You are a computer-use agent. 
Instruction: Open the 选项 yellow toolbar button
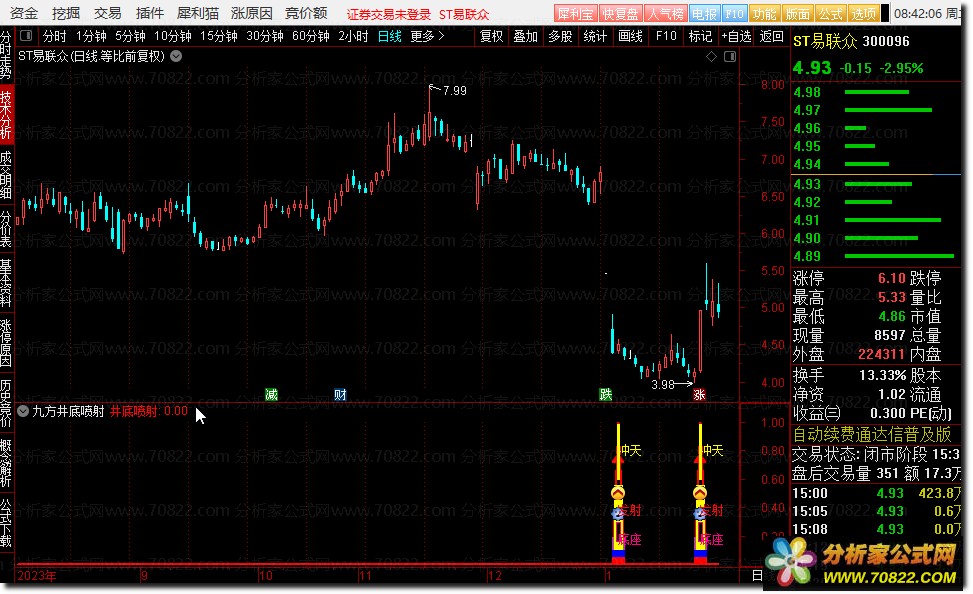tap(864, 13)
